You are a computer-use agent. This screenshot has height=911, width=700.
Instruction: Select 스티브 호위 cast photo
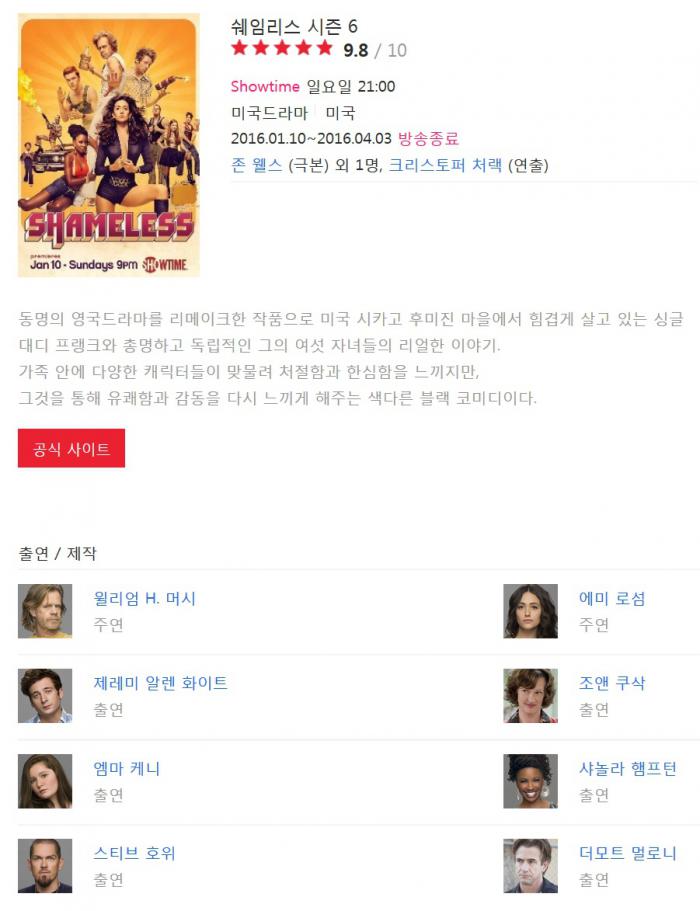45,866
